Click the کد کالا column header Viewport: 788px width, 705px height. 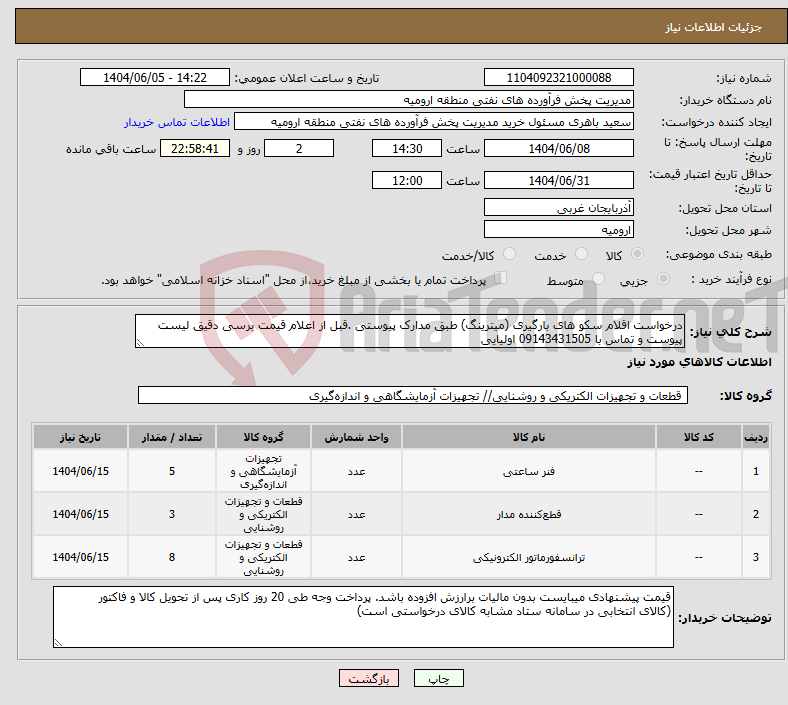[x=699, y=437]
